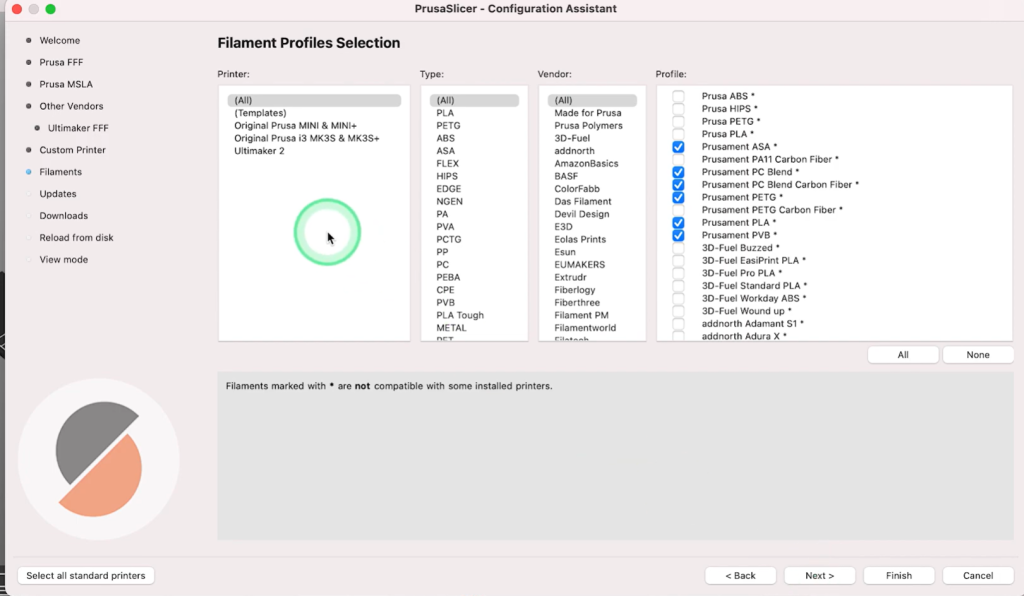Uncheck the Prusament ASA profile
1024x596 pixels.
tap(678, 147)
